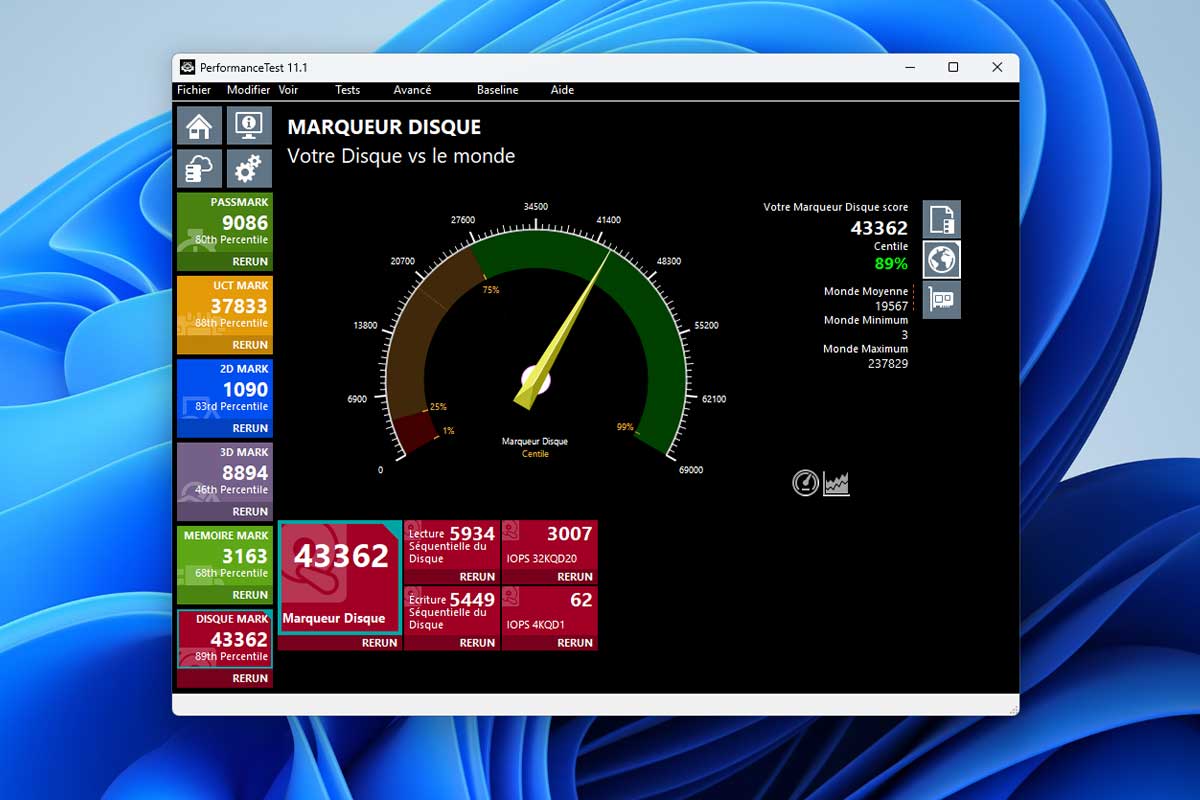Click the document results icon beside score
Screen dimensions: 1200x800
coord(941,219)
